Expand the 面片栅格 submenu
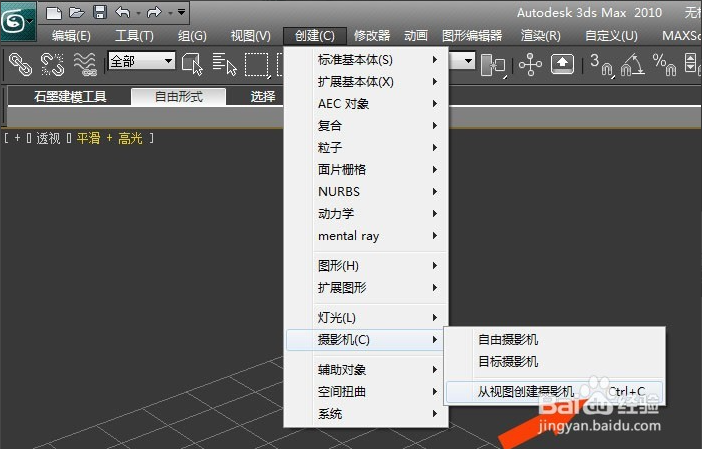The image size is (702, 449). click(366, 169)
